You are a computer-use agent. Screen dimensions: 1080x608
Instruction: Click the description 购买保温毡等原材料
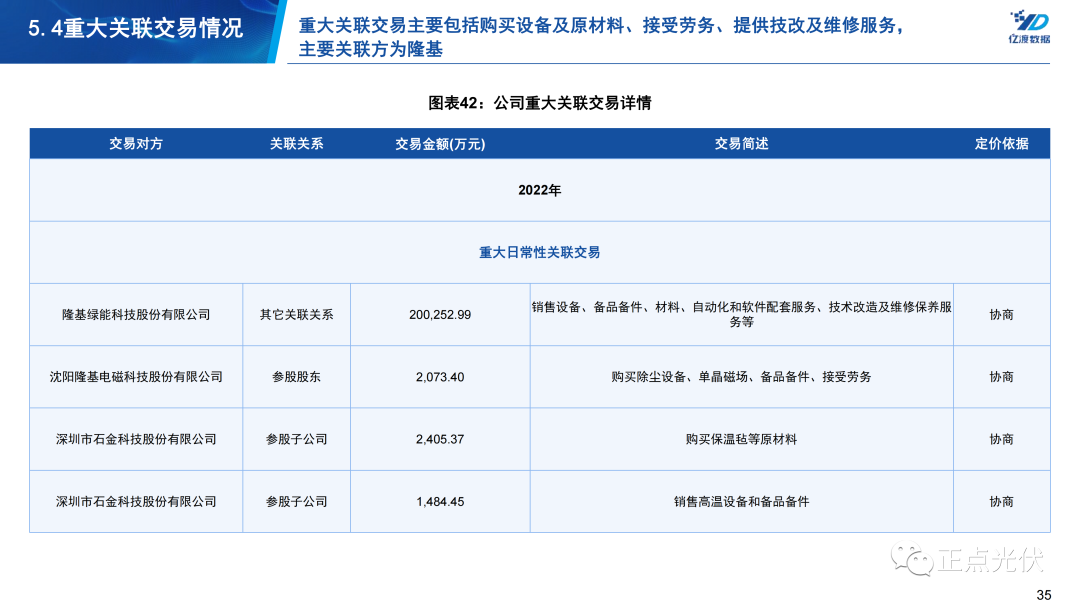(741, 439)
